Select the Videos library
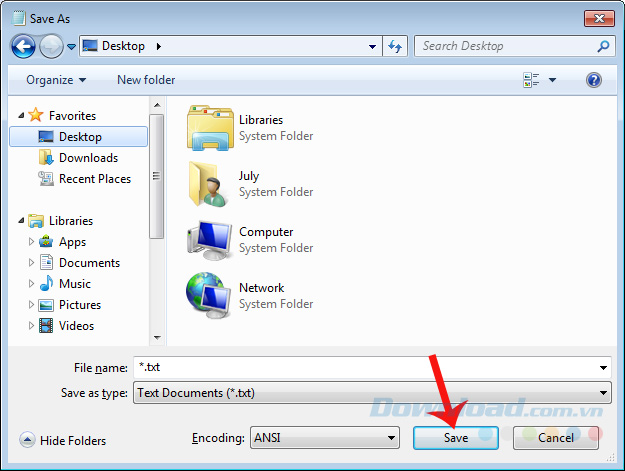This screenshot has width=625, height=471. click(76, 326)
